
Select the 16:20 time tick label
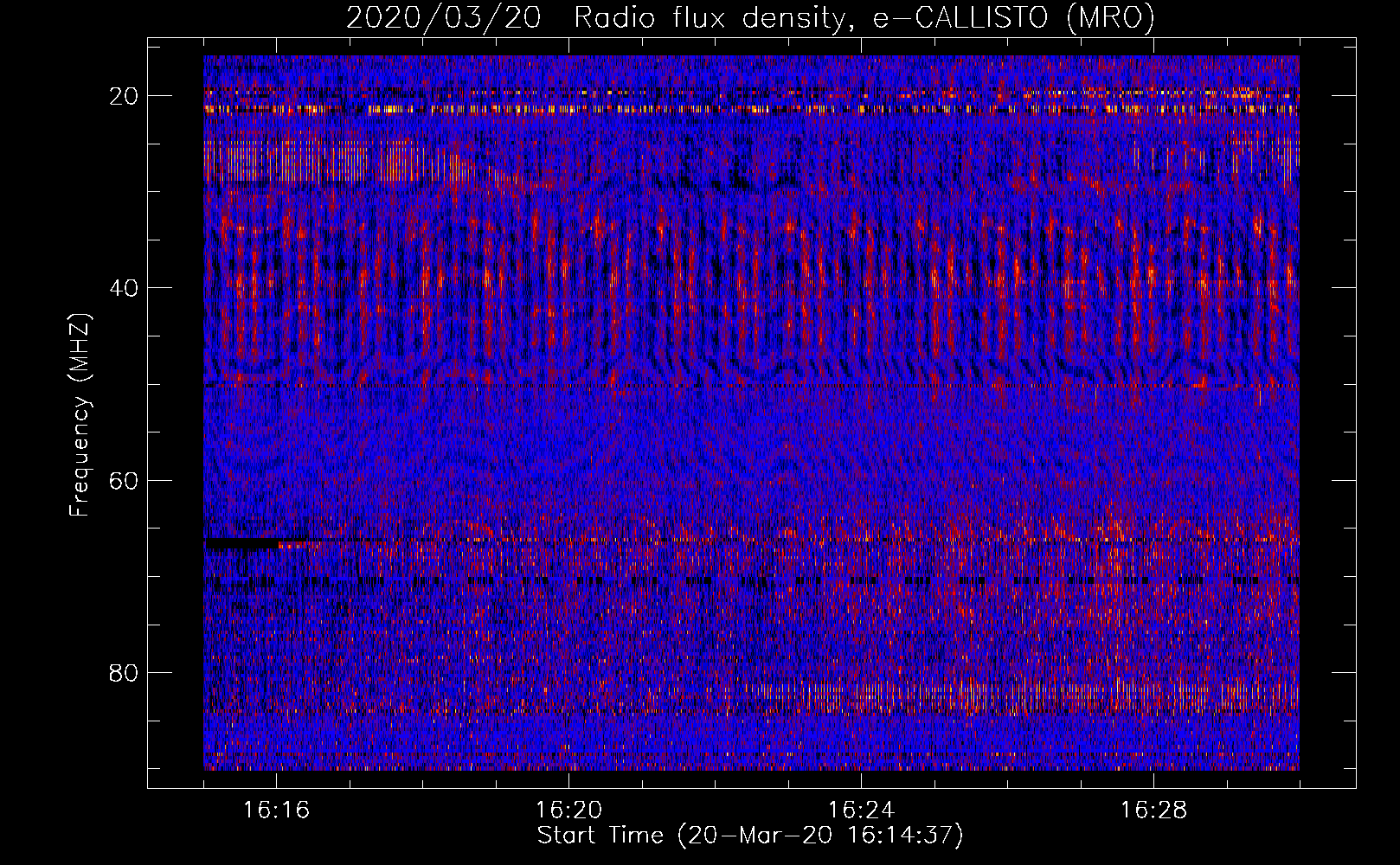pos(568,811)
